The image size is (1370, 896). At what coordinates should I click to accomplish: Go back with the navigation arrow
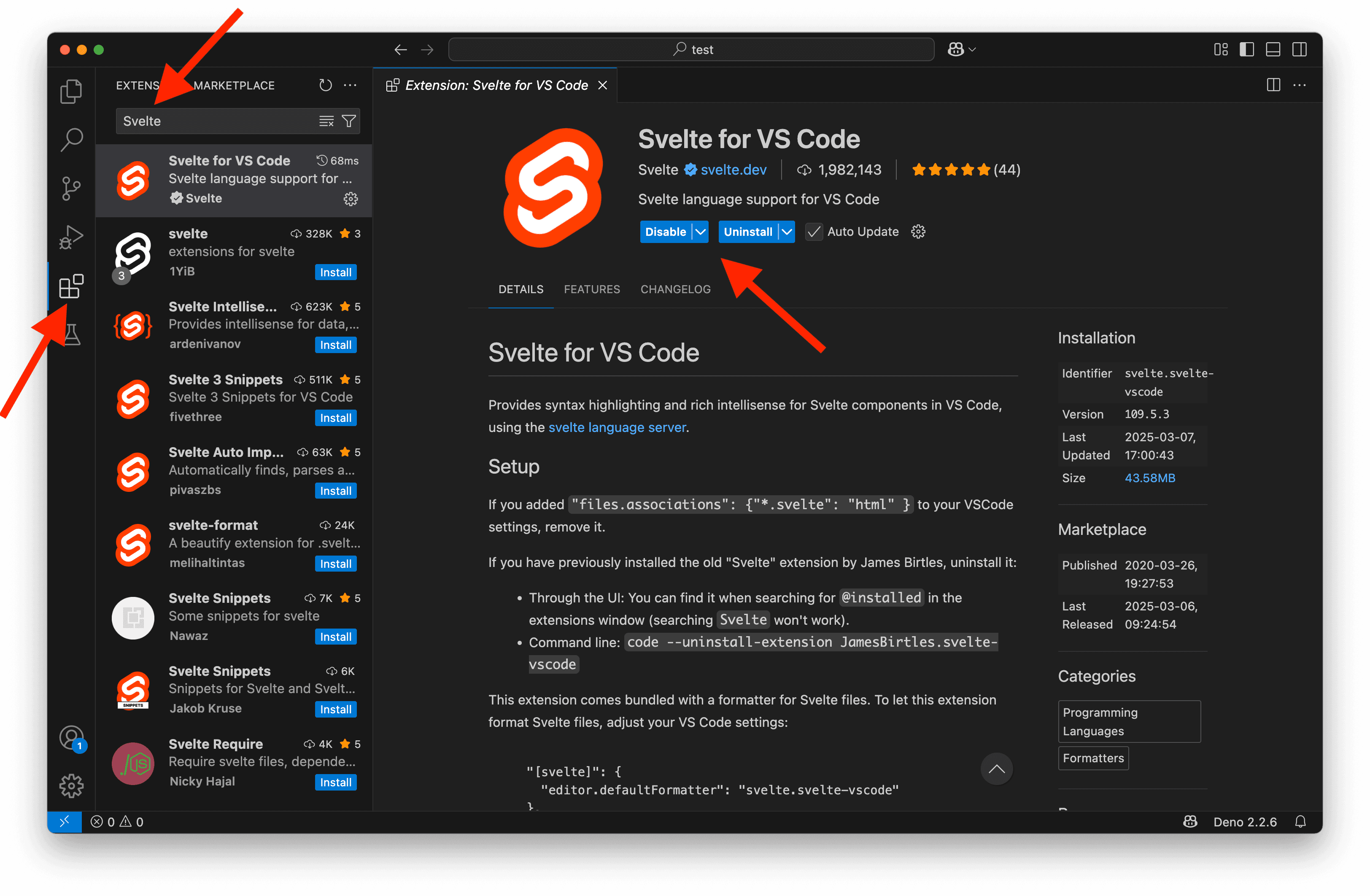coord(401,49)
